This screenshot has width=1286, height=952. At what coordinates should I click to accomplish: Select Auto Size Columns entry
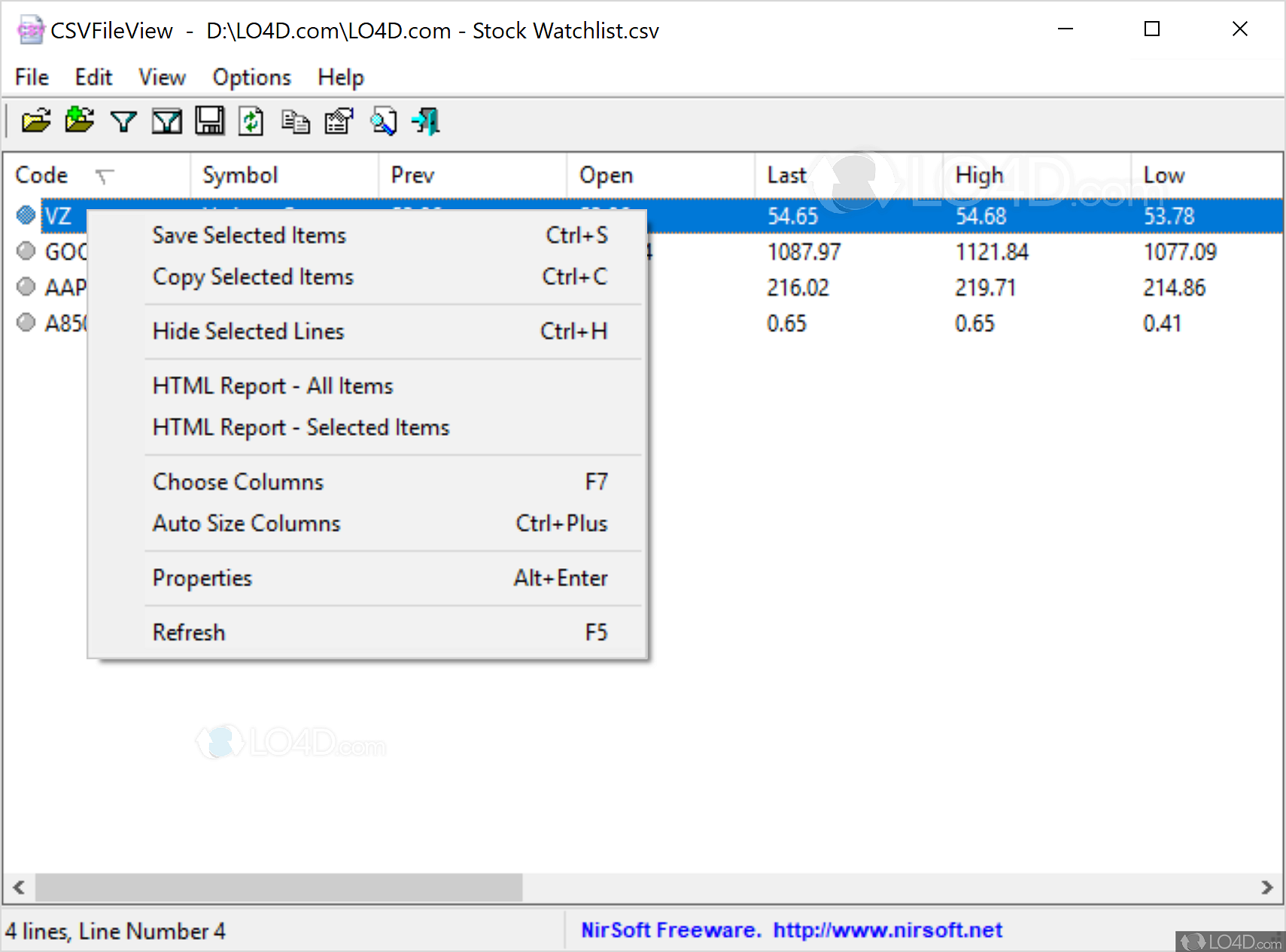(x=369, y=524)
